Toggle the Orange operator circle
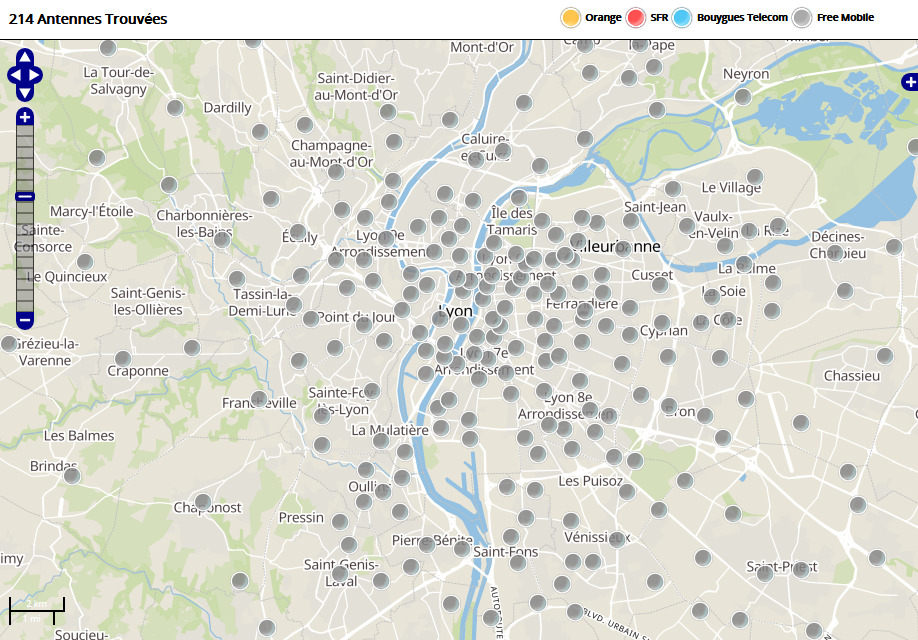Viewport: 918px width, 640px height. pyautogui.click(x=570, y=17)
